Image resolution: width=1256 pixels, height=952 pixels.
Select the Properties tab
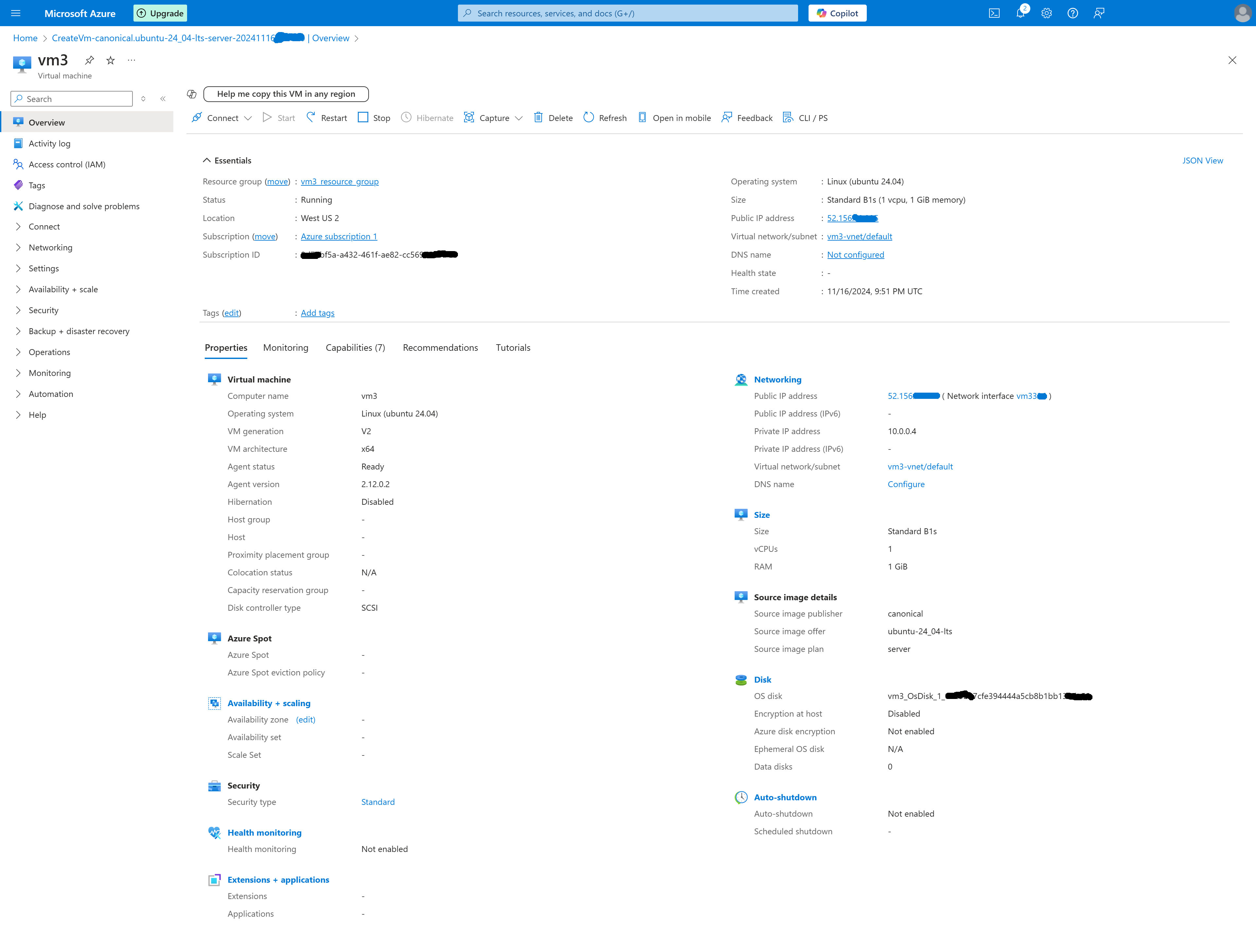[x=226, y=348]
